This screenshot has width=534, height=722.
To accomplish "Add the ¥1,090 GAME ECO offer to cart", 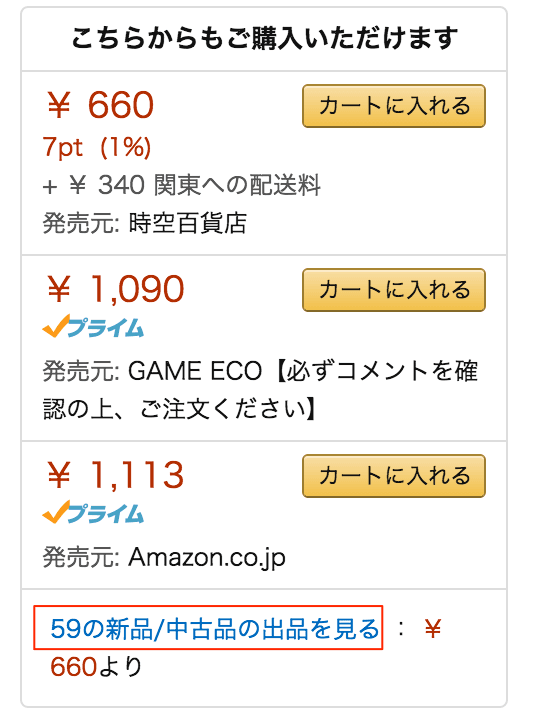I will point(394,290).
